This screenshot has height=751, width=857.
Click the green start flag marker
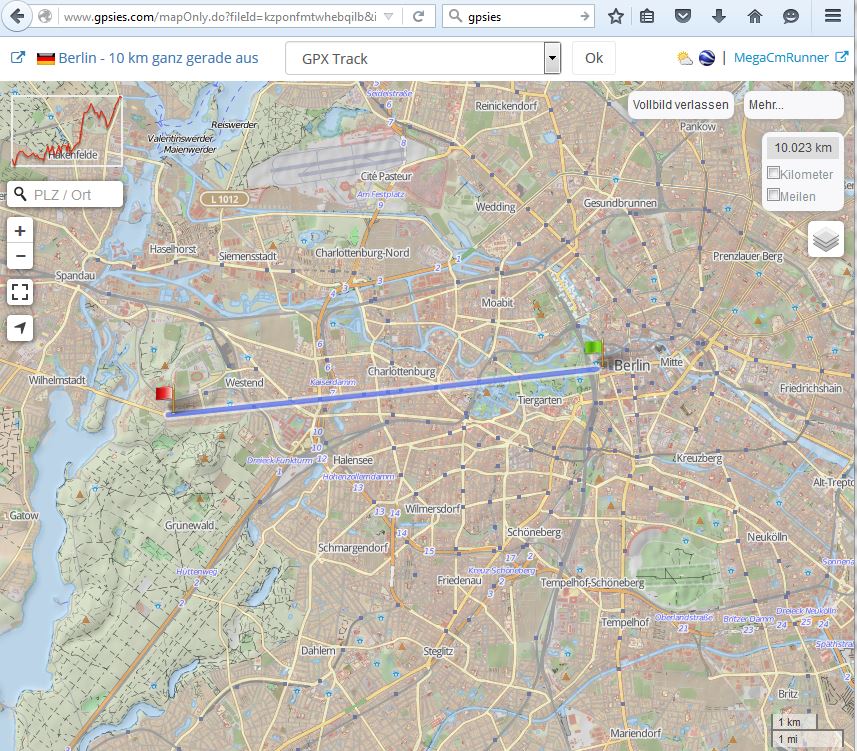coord(593,349)
